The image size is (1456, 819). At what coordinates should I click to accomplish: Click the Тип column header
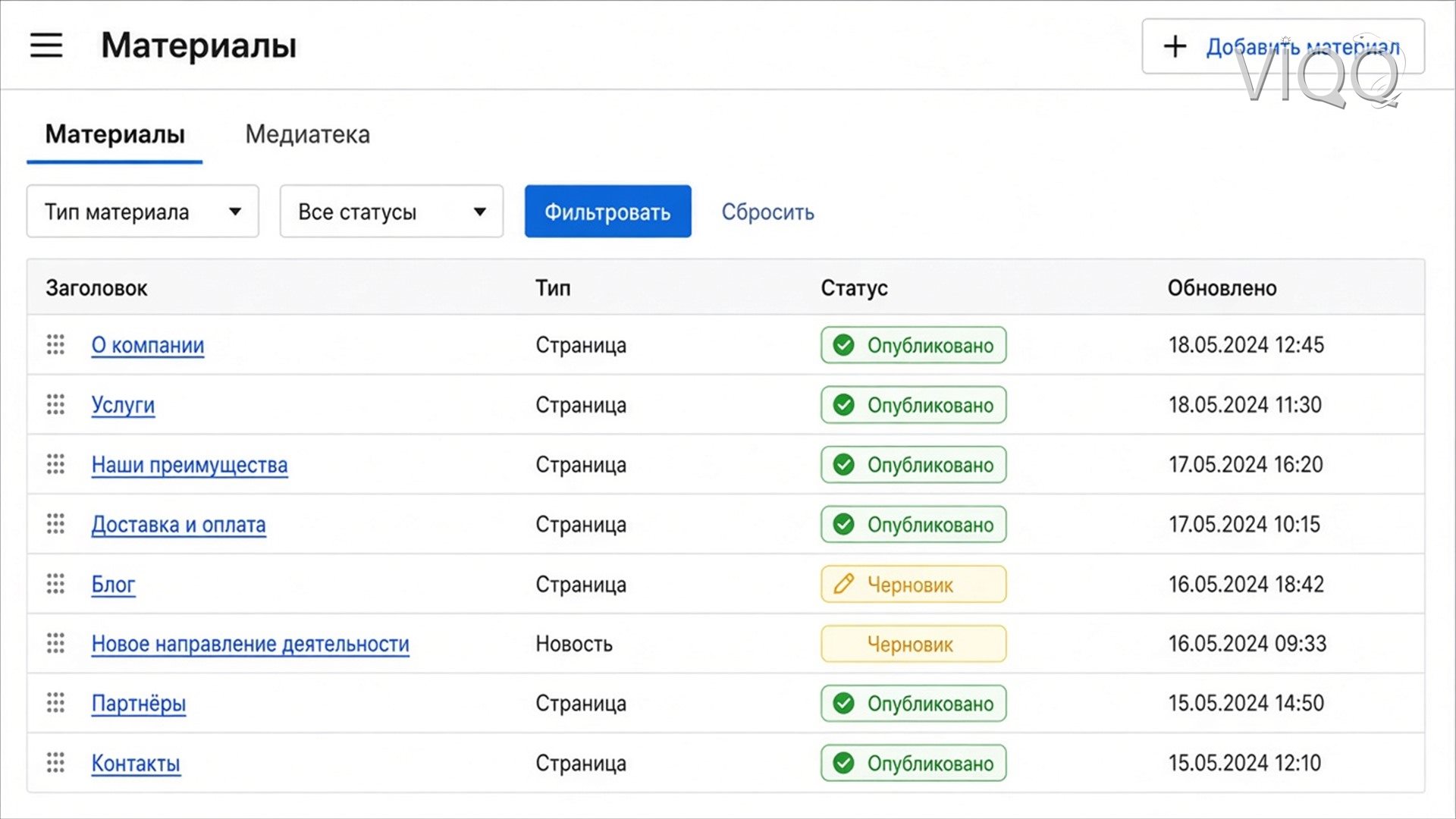tap(553, 288)
